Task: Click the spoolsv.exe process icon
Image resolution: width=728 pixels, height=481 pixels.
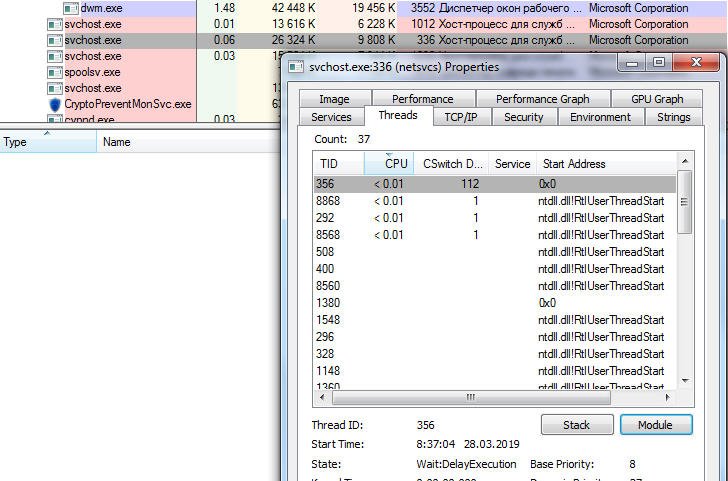Action: [55, 72]
